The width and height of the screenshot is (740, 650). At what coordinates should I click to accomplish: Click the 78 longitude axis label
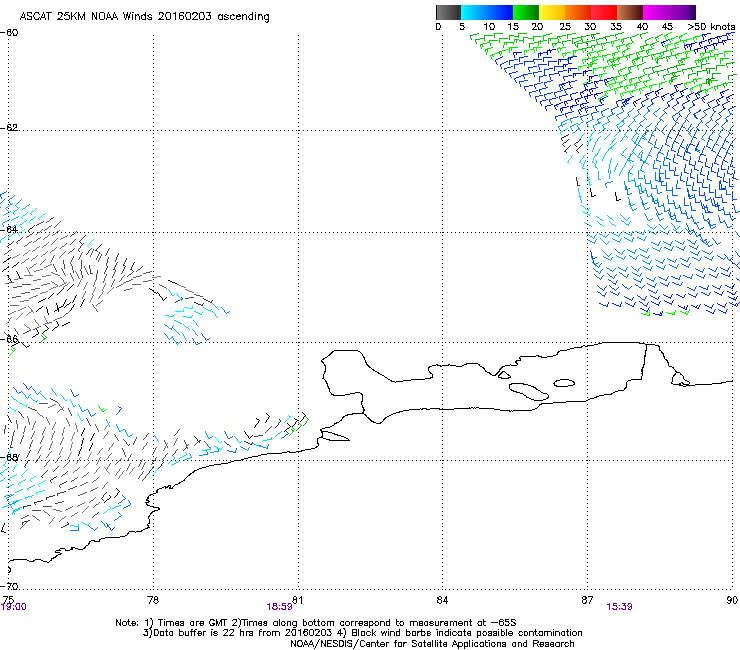tap(153, 600)
